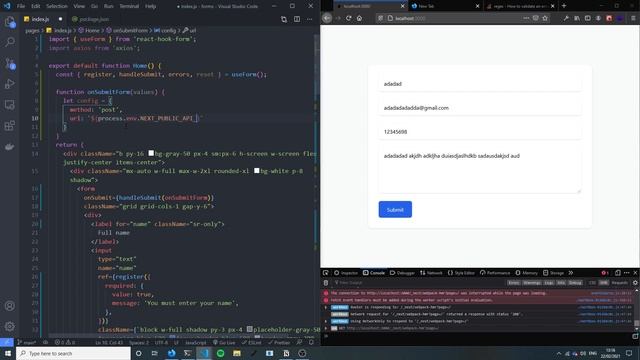This screenshot has height=360, width=640.
Task: Click the email field containing adadadadadda@gmail.com
Action: [480, 108]
